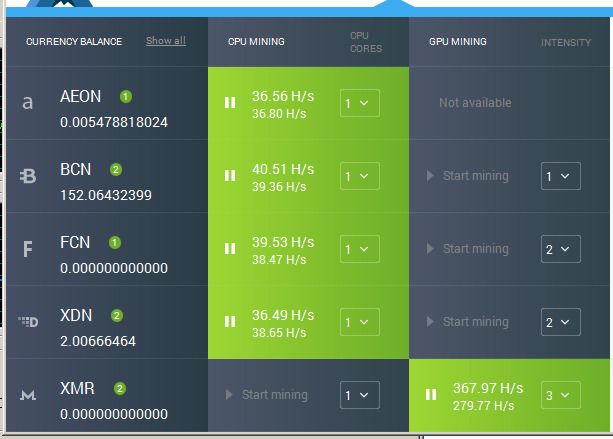
Task: Open XDN GPU intensity dropdown
Action: 561,322
